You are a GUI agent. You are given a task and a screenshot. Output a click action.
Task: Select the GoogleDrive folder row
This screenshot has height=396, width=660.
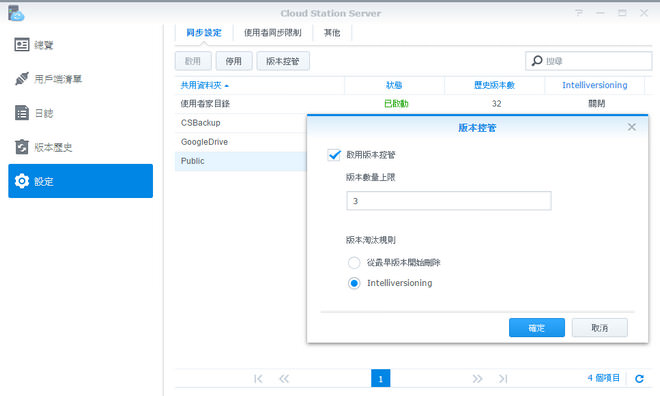[241, 142]
